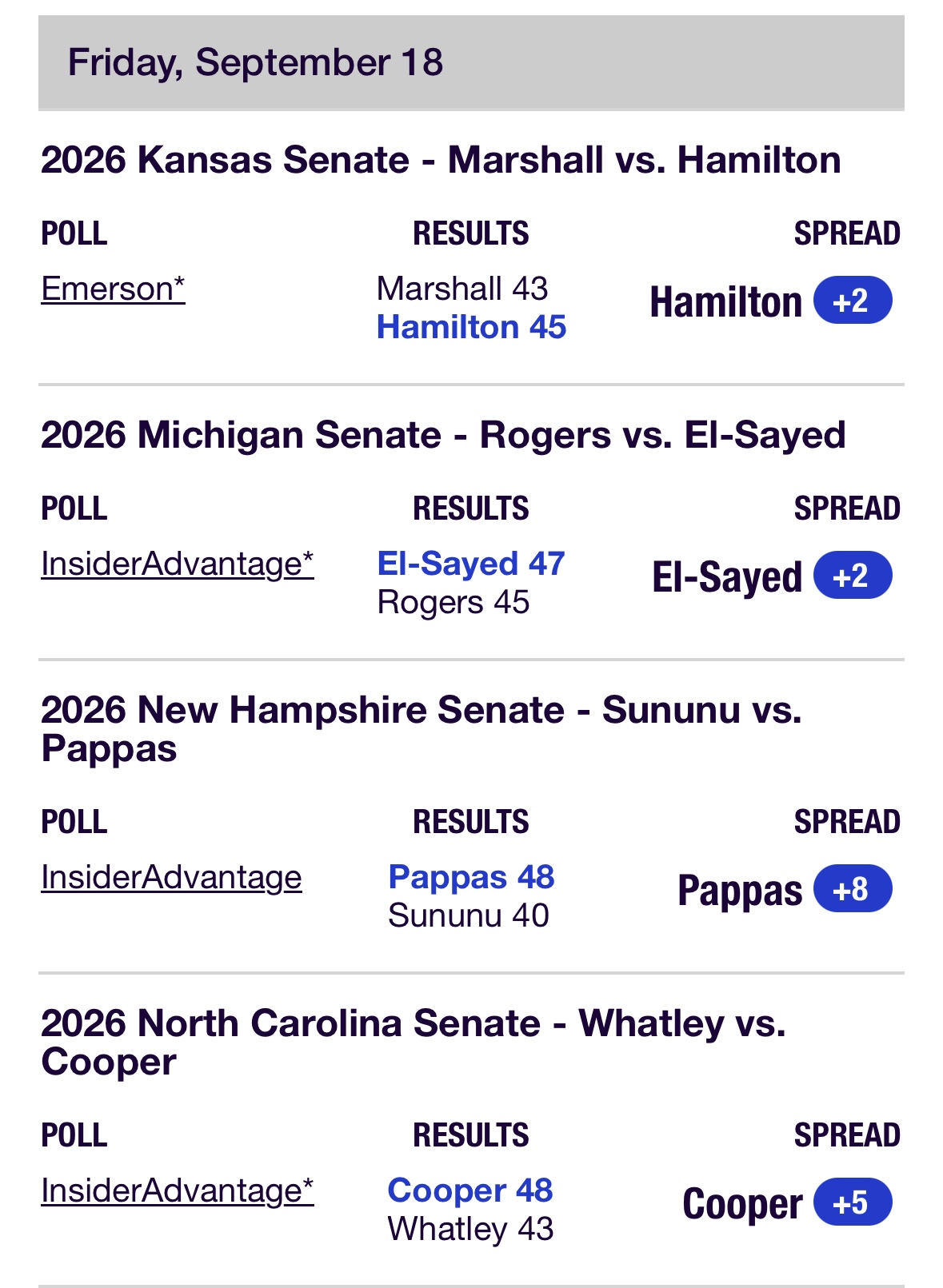The image size is (943, 1288).
Task: Click the Marshall 43 result text
Action: tap(462, 289)
